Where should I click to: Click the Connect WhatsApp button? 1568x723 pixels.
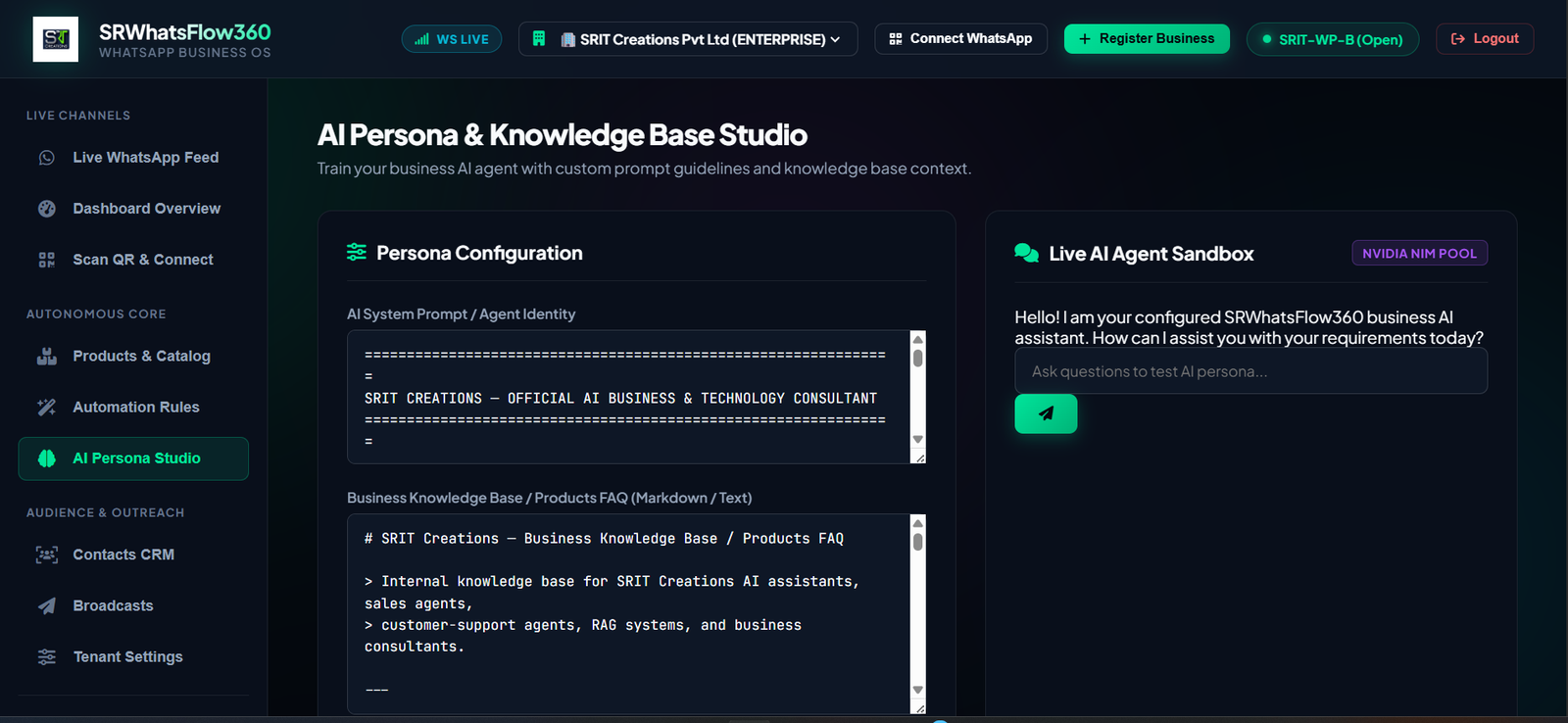(960, 39)
